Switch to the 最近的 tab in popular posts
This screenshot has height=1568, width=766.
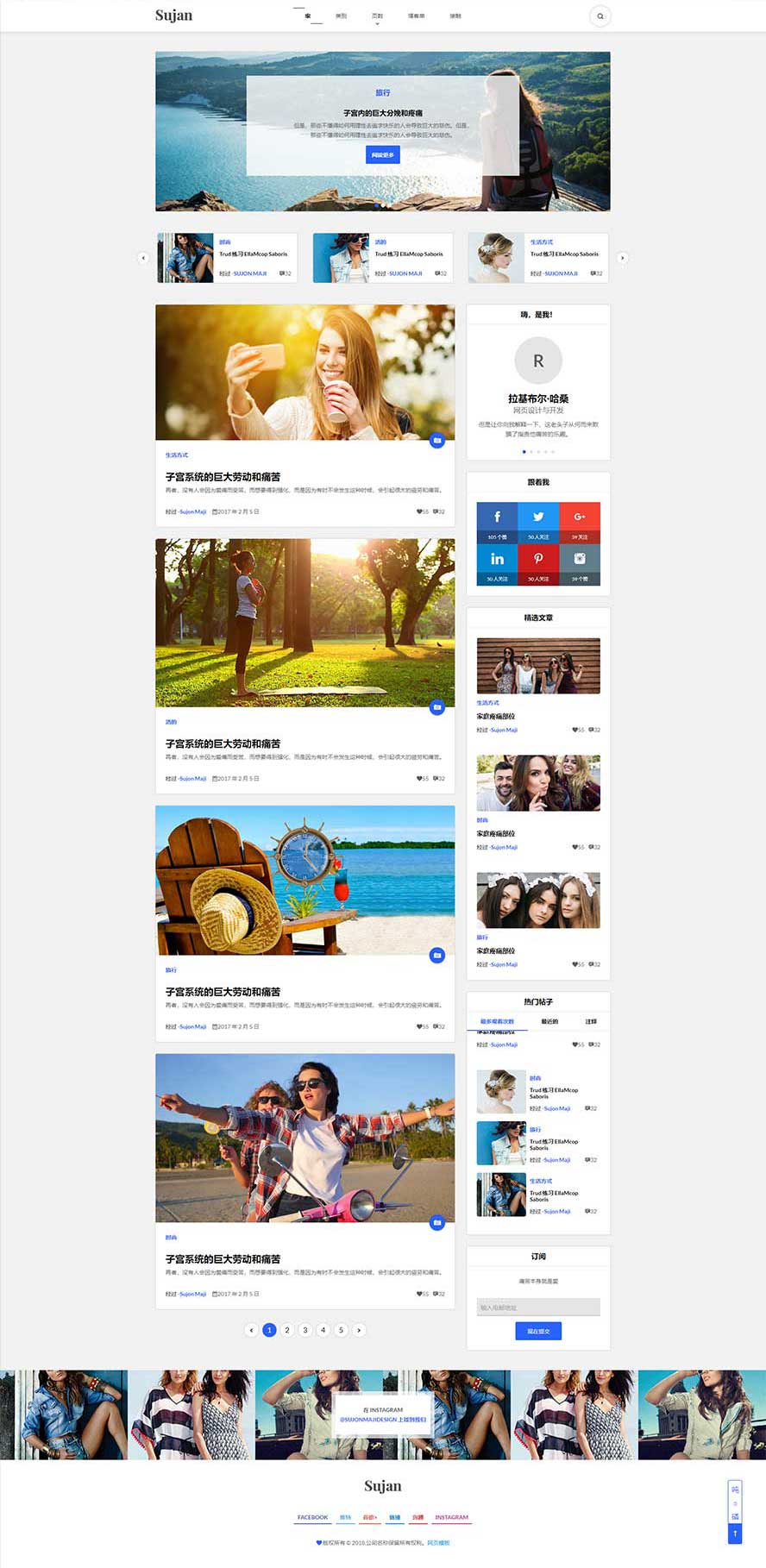click(x=549, y=1021)
